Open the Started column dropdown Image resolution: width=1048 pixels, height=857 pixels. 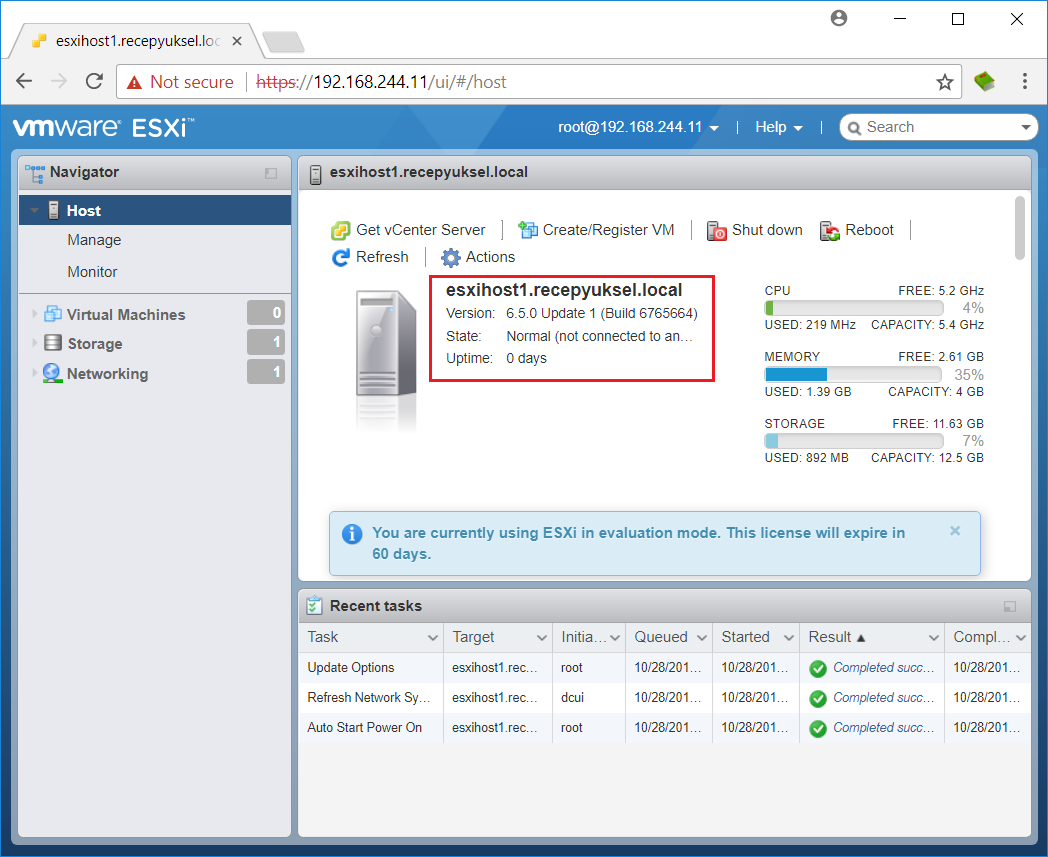tap(789, 638)
